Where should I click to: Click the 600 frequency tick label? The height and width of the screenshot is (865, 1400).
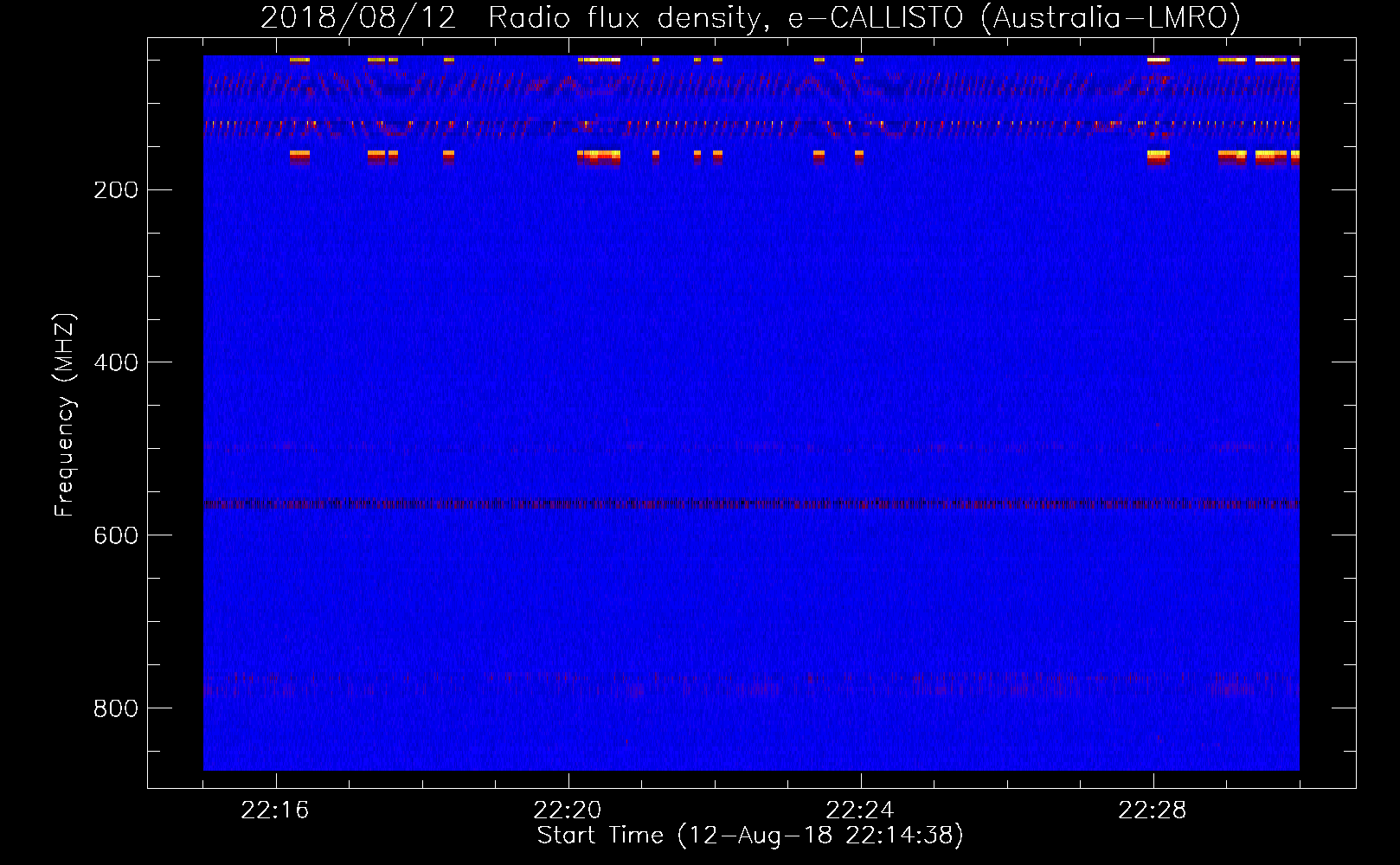point(116,535)
